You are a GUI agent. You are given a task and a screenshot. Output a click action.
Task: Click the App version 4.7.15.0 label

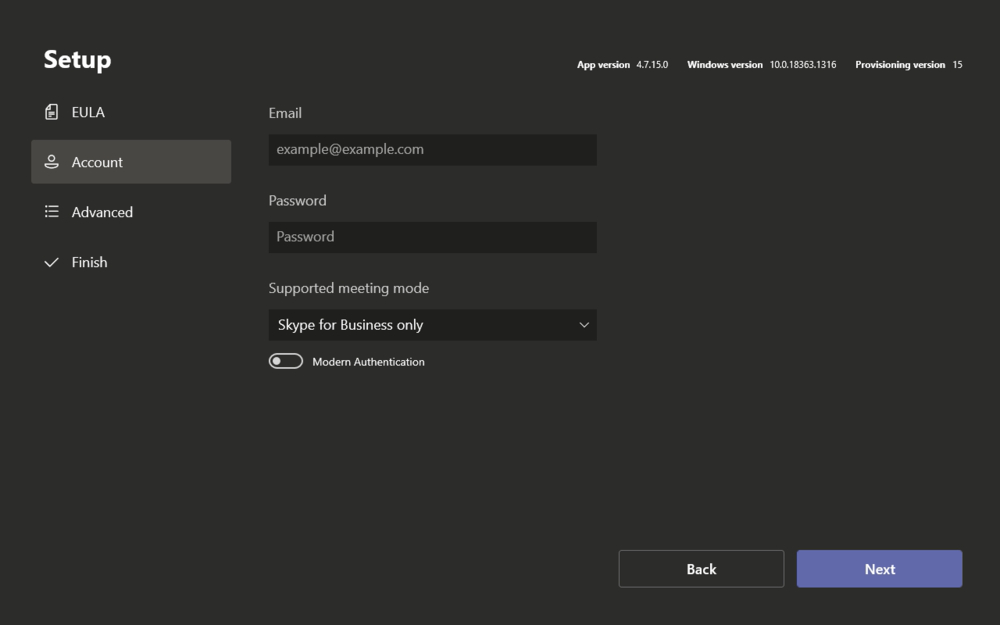point(623,64)
